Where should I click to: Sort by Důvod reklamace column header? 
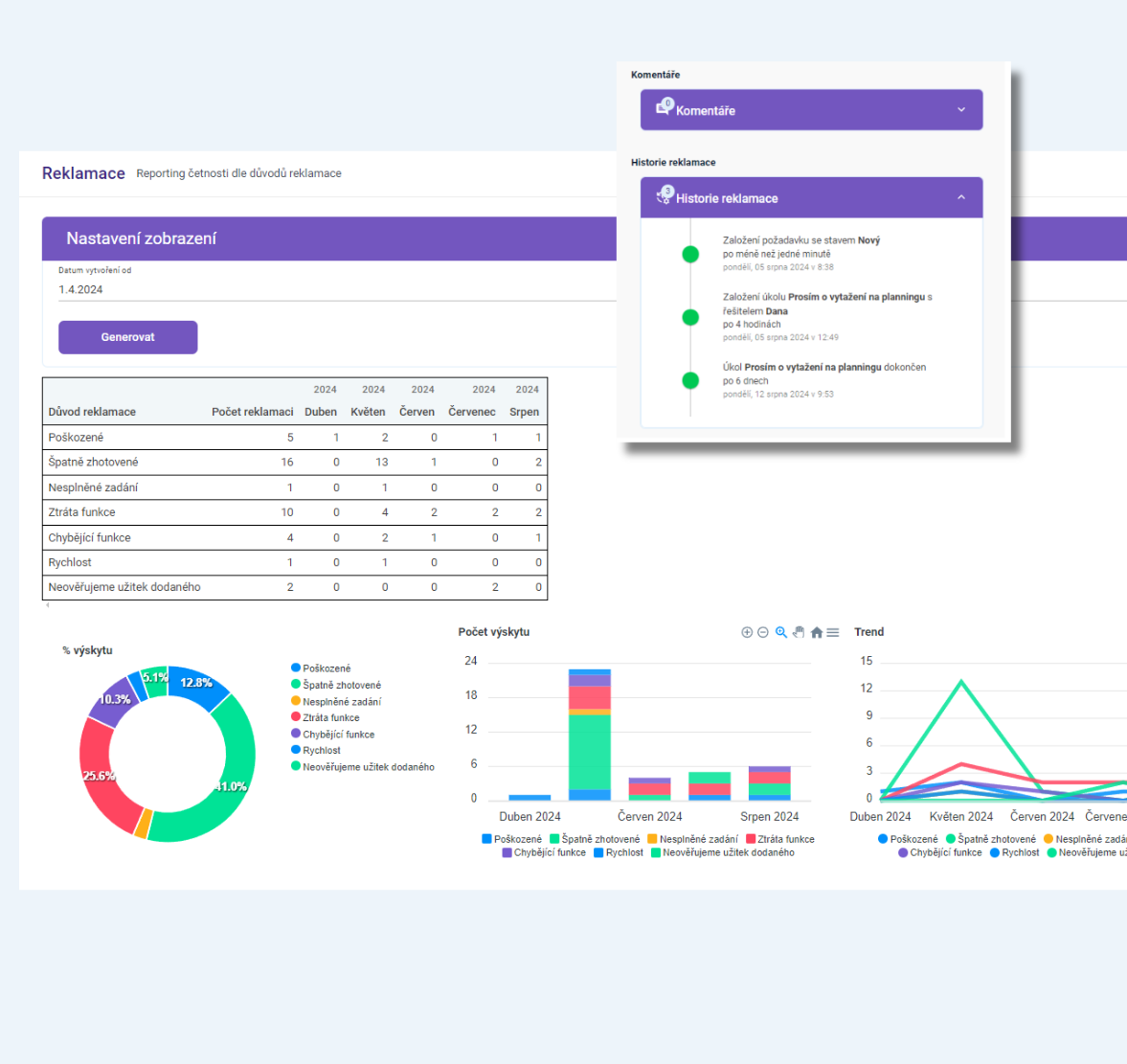tap(92, 412)
